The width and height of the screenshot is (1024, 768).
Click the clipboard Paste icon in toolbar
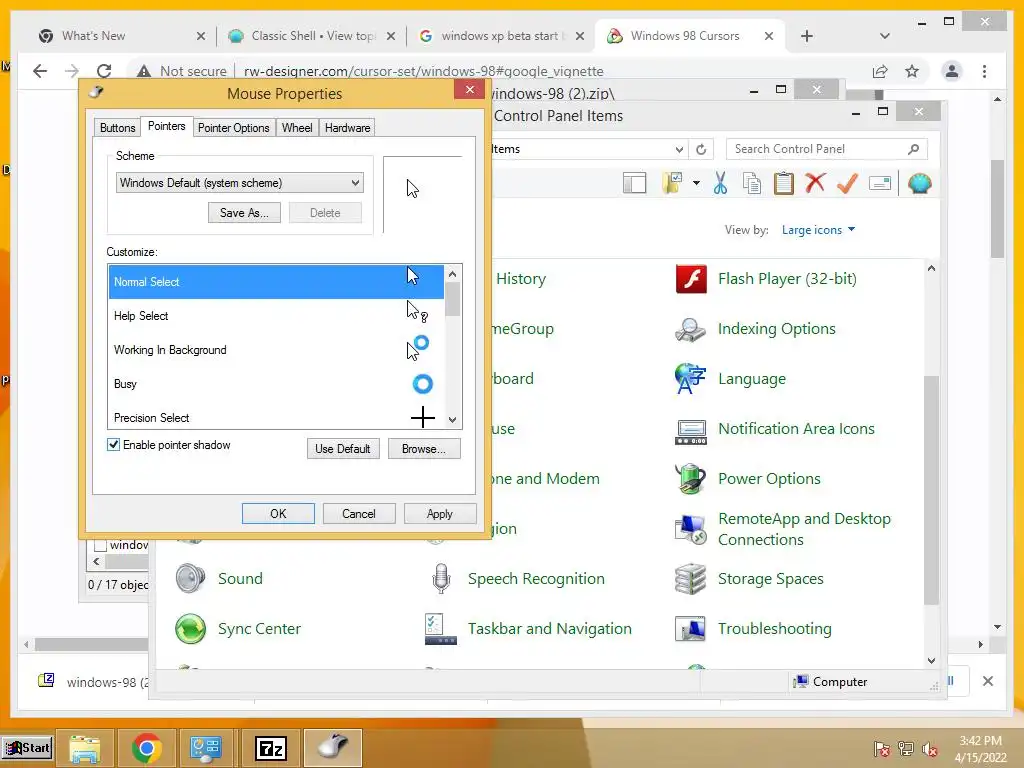784,184
